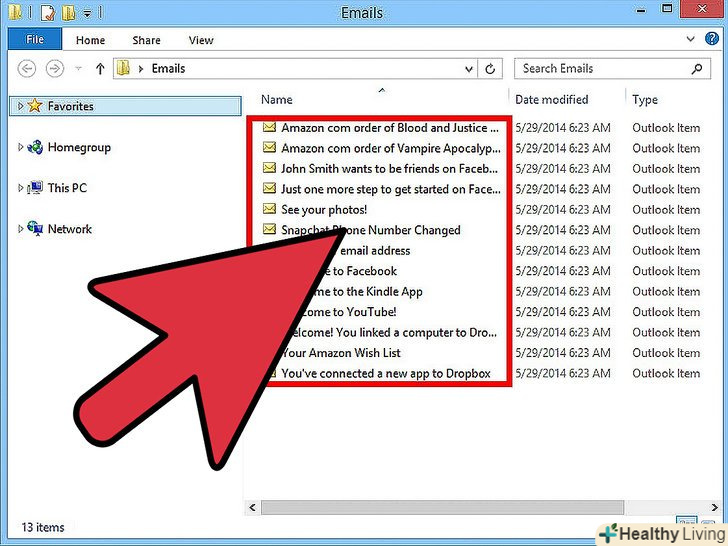728x546 pixels.
Task: Click envelope icon of John Smith email
Action: [x=269, y=168]
